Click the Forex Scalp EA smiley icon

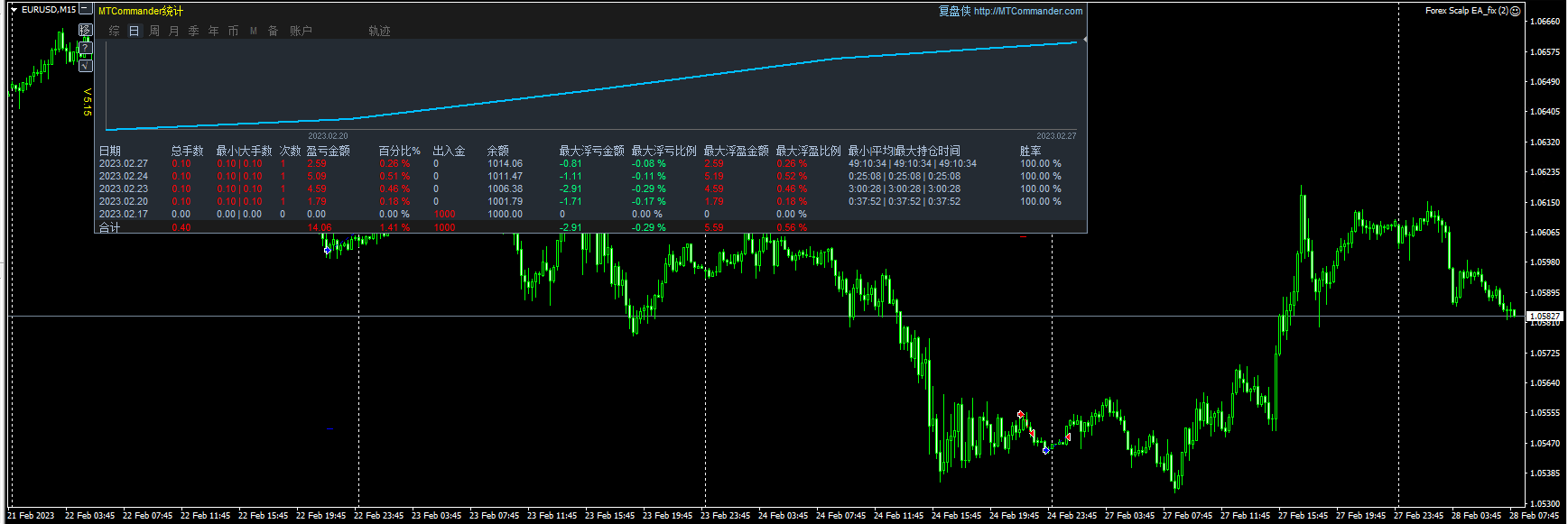click(x=1516, y=11)
